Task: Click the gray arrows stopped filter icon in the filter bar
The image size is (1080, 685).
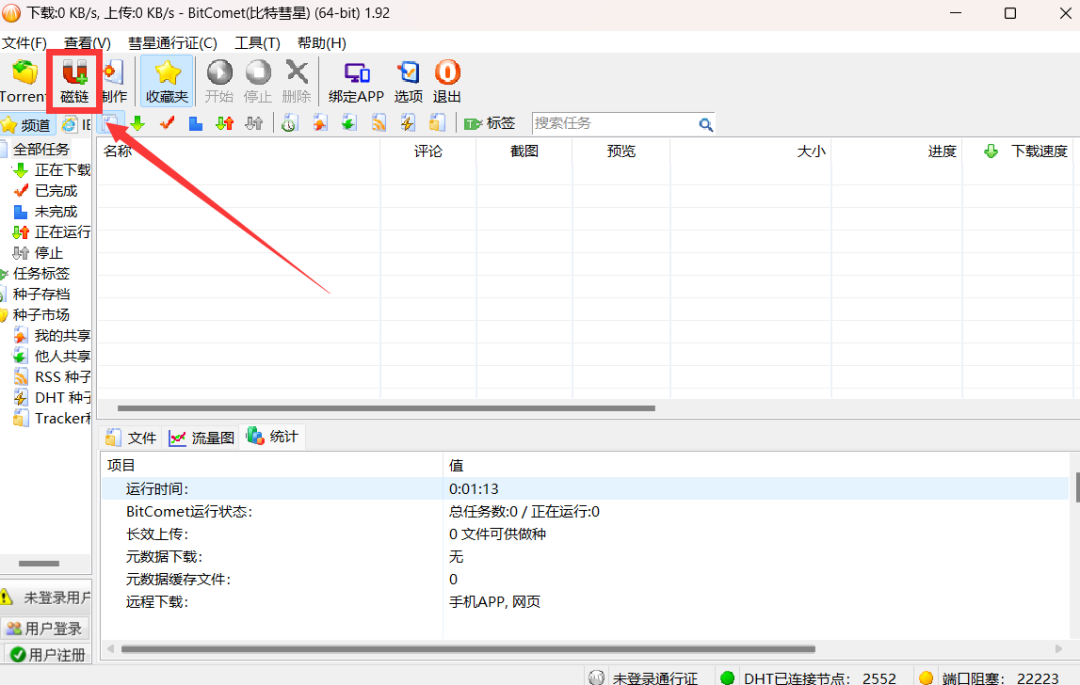Action: point(254,123)
